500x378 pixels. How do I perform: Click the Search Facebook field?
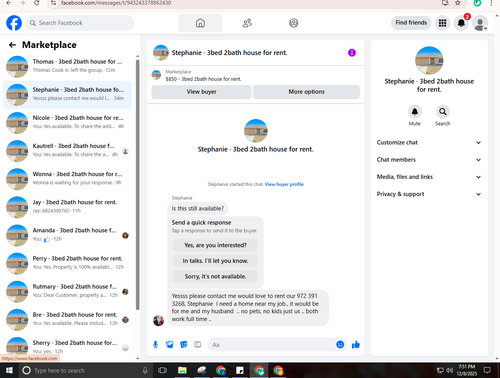pos(80,23)
